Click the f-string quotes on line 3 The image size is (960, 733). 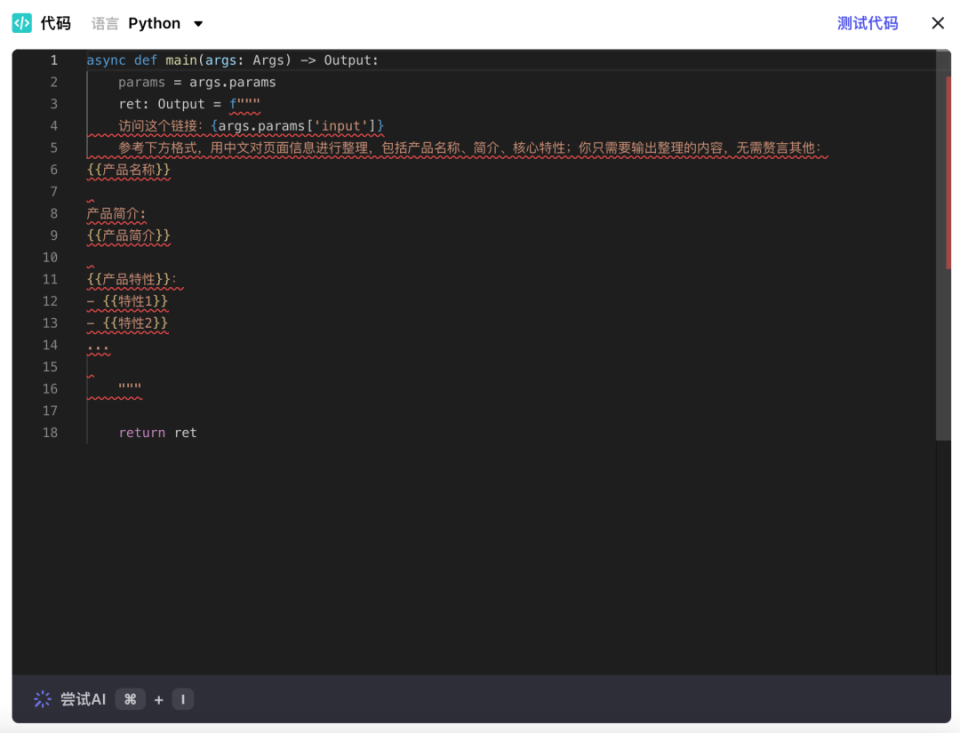247,103
